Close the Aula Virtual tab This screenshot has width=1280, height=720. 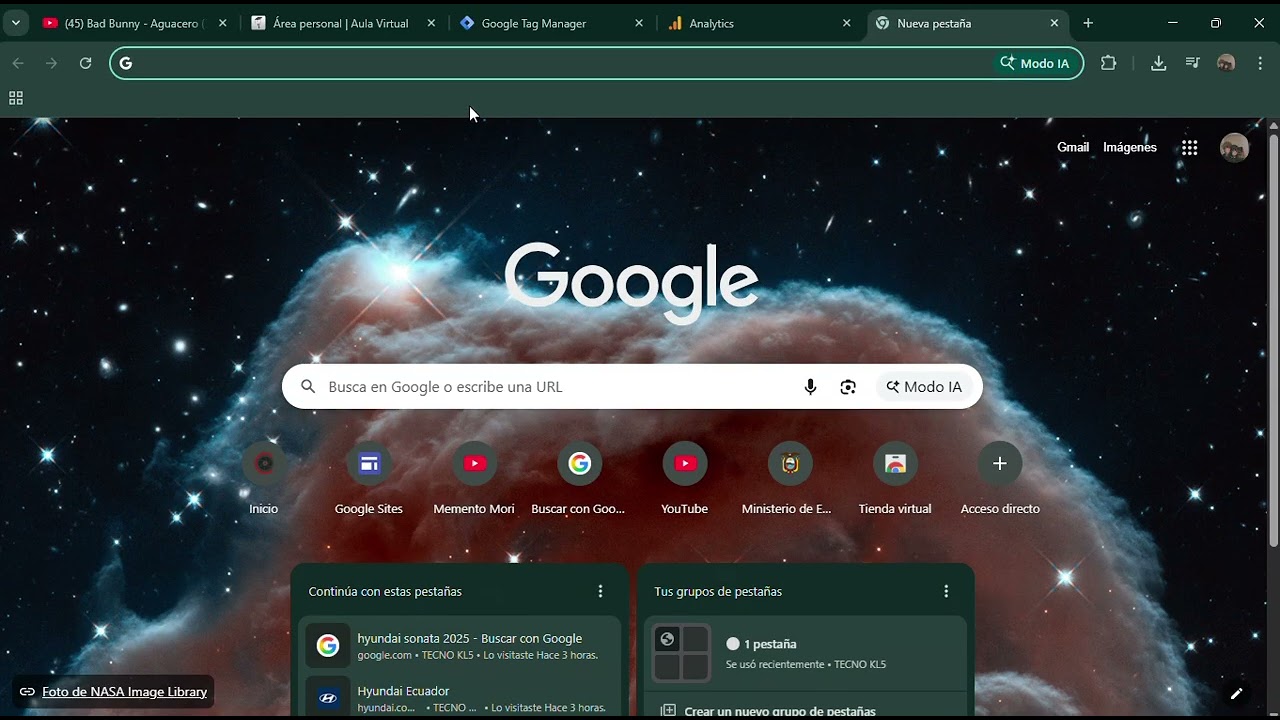(x=431, y=23)
